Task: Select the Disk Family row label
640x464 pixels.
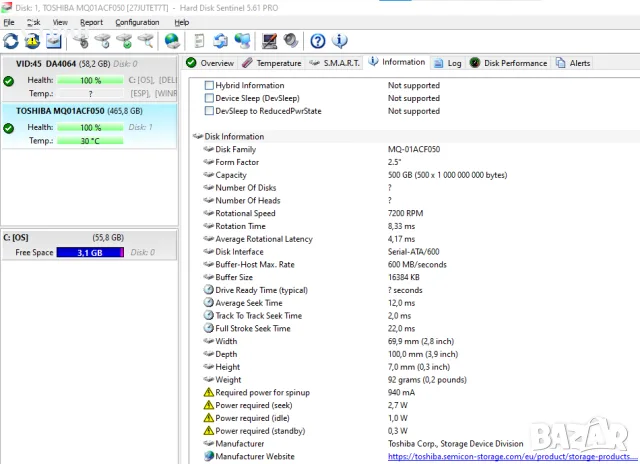Action: (x=236, y=149)
